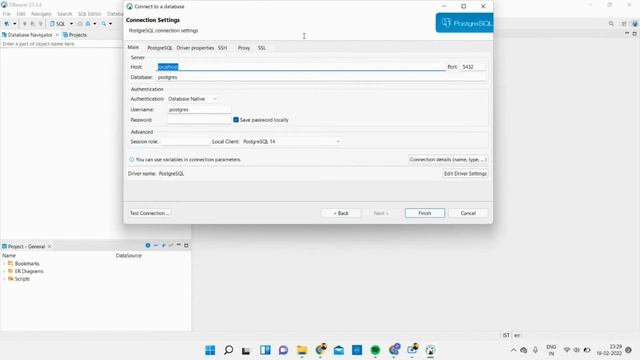This screenshot has height=360, width=640.
Task: Toggle Save password locally checkbox
Action: [236, 120]
